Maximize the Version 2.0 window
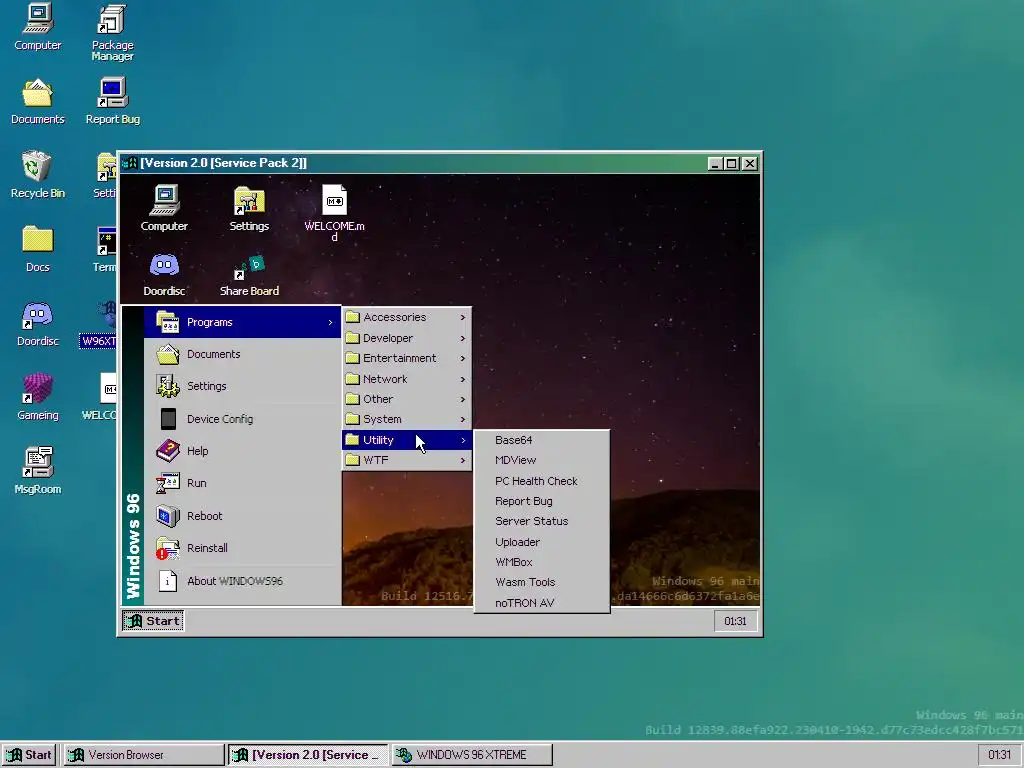 pyautogui.click(x=732, y=163)
